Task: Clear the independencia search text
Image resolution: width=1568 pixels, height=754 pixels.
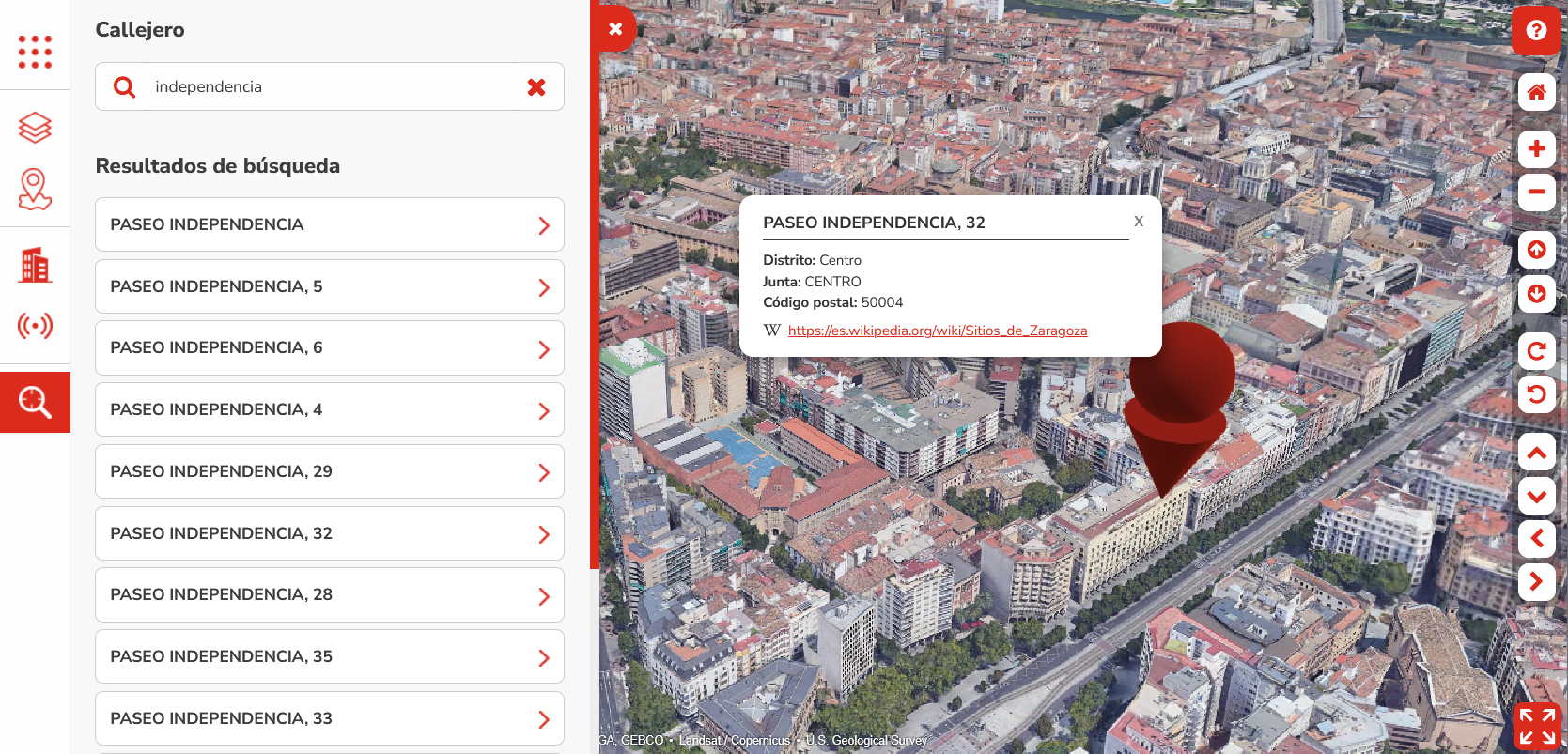Action: [x=536, y=87]
